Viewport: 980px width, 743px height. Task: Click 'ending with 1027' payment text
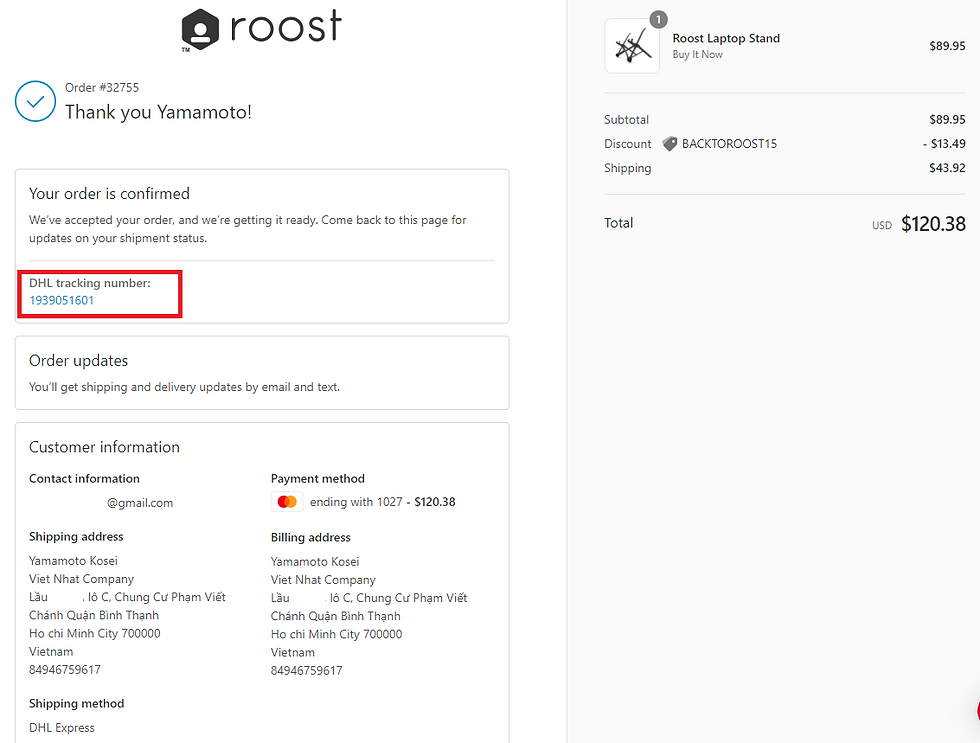[x=356, y=502]
